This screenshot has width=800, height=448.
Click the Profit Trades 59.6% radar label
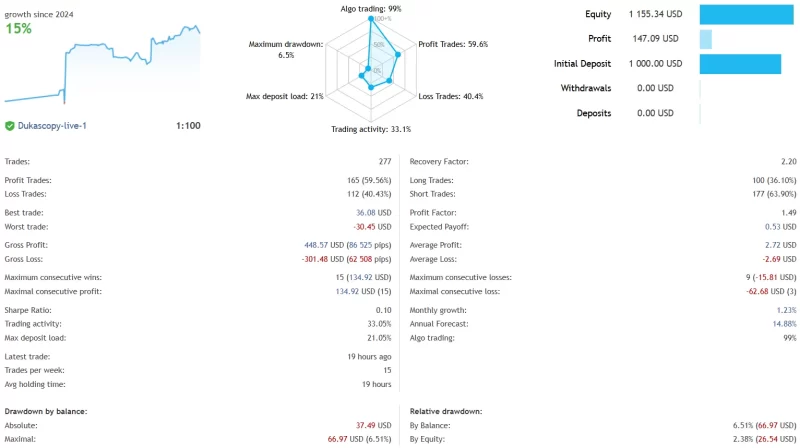(453, 44)
